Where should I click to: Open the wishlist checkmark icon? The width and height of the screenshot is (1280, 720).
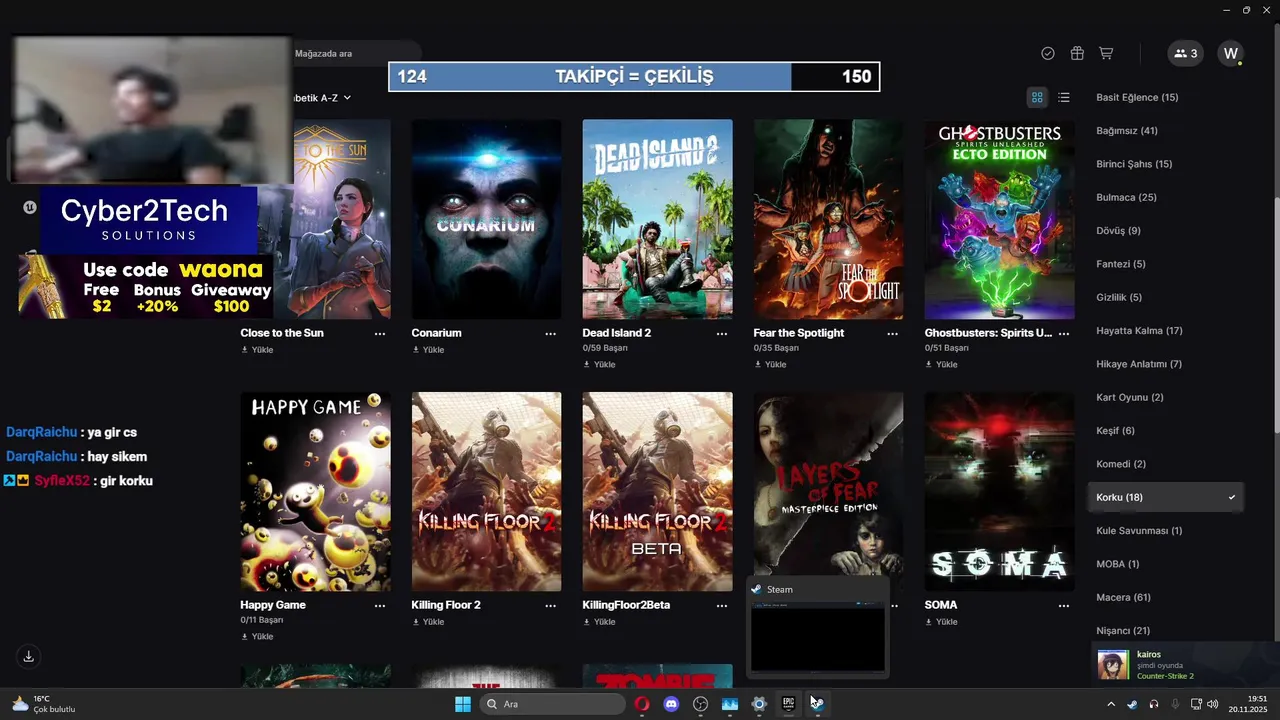1048,53
